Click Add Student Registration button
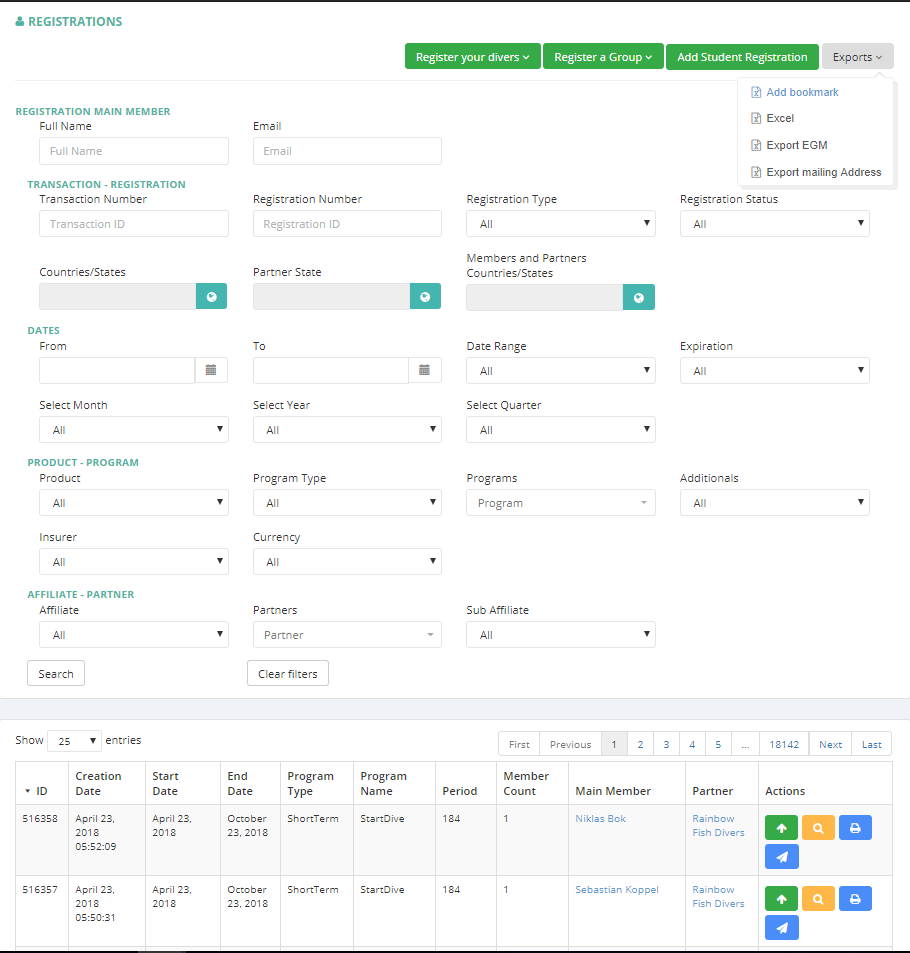 point(742,57)
